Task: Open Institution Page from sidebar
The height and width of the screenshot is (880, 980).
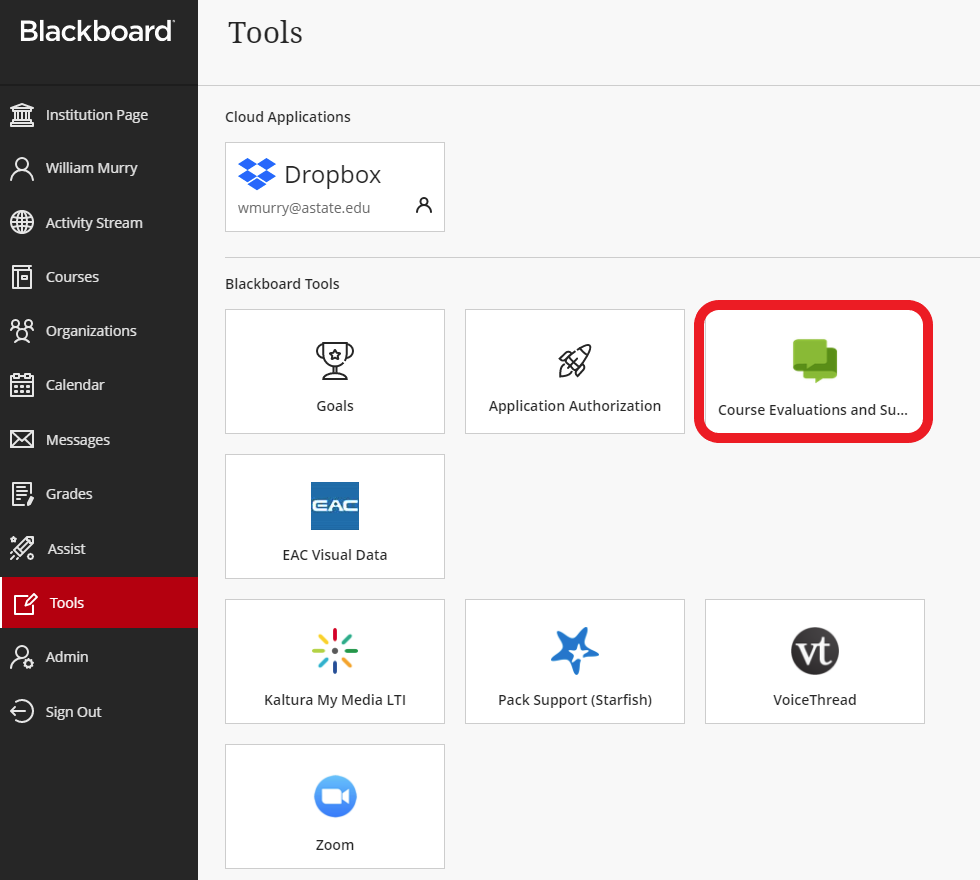Action: coord(99,115)
